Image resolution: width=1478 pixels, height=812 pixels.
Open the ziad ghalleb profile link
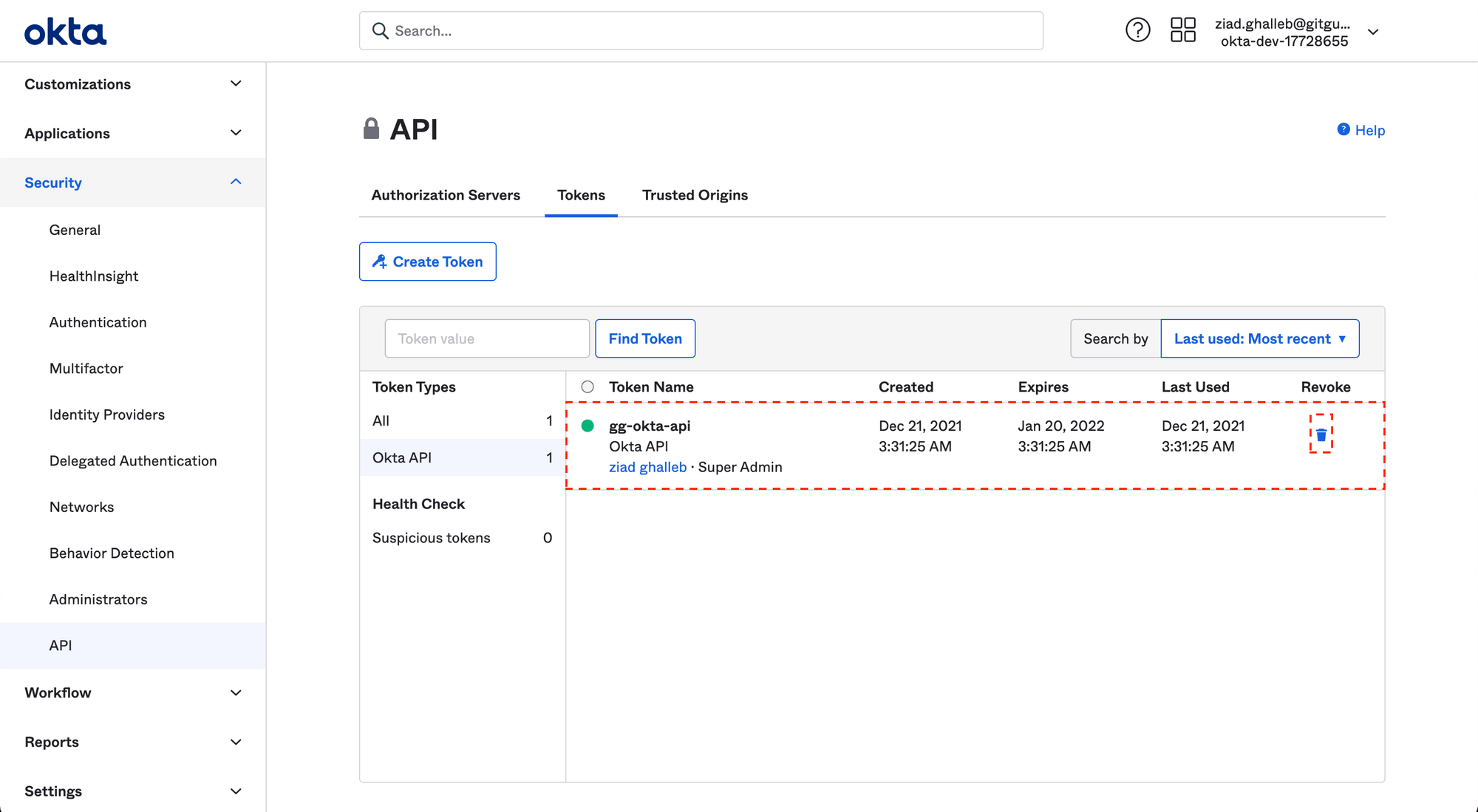(647, 466)
